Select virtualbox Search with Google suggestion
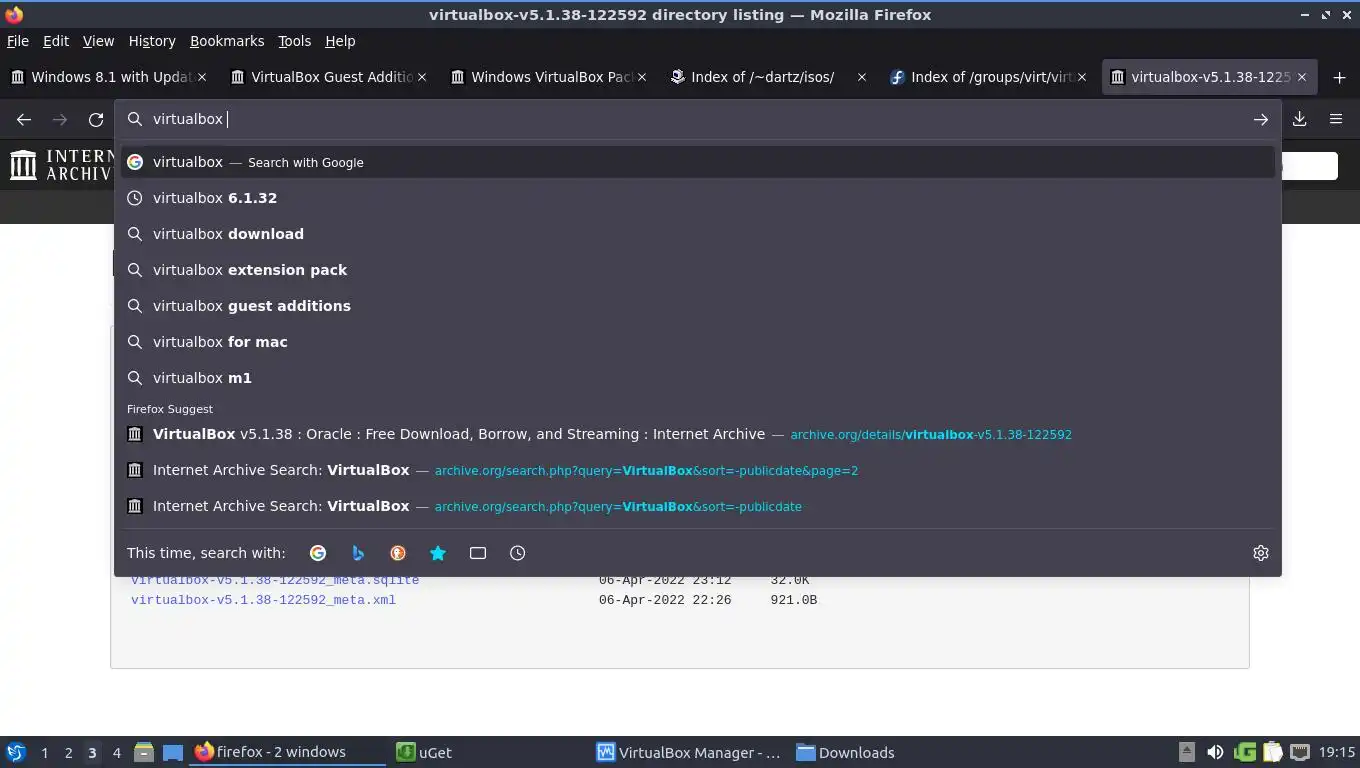The image size is (1360, 768). (x=698, y=162)
